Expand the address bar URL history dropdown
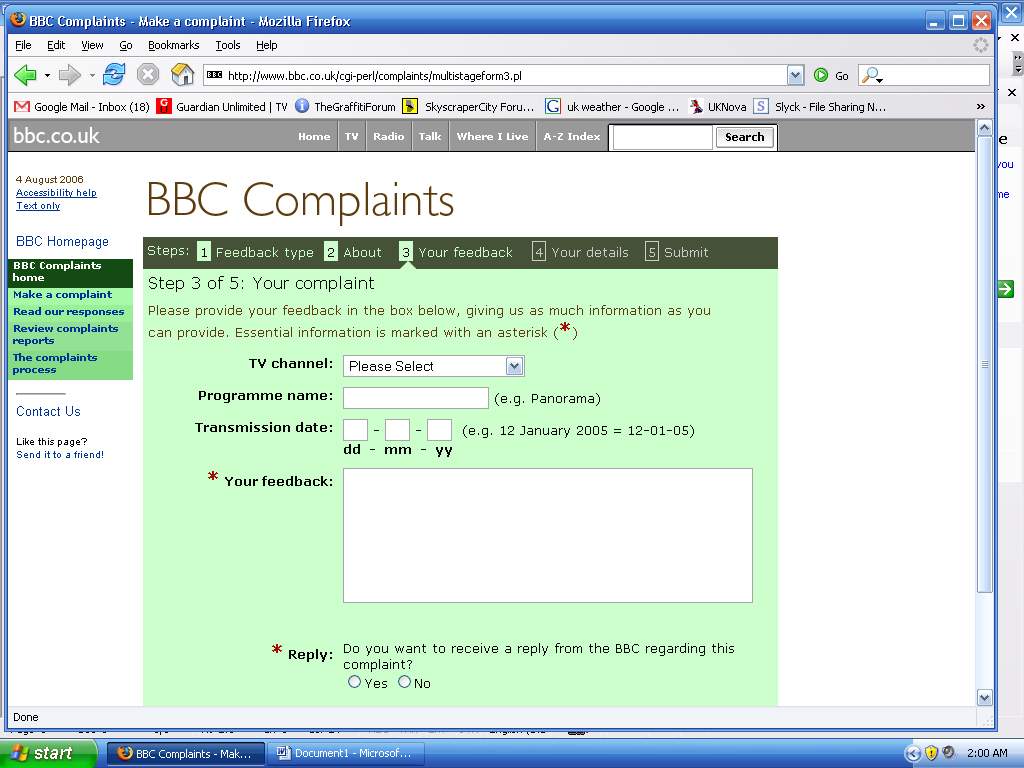Screen dimensions: 1024x768 pyautogui.click(x=795, y=75)
